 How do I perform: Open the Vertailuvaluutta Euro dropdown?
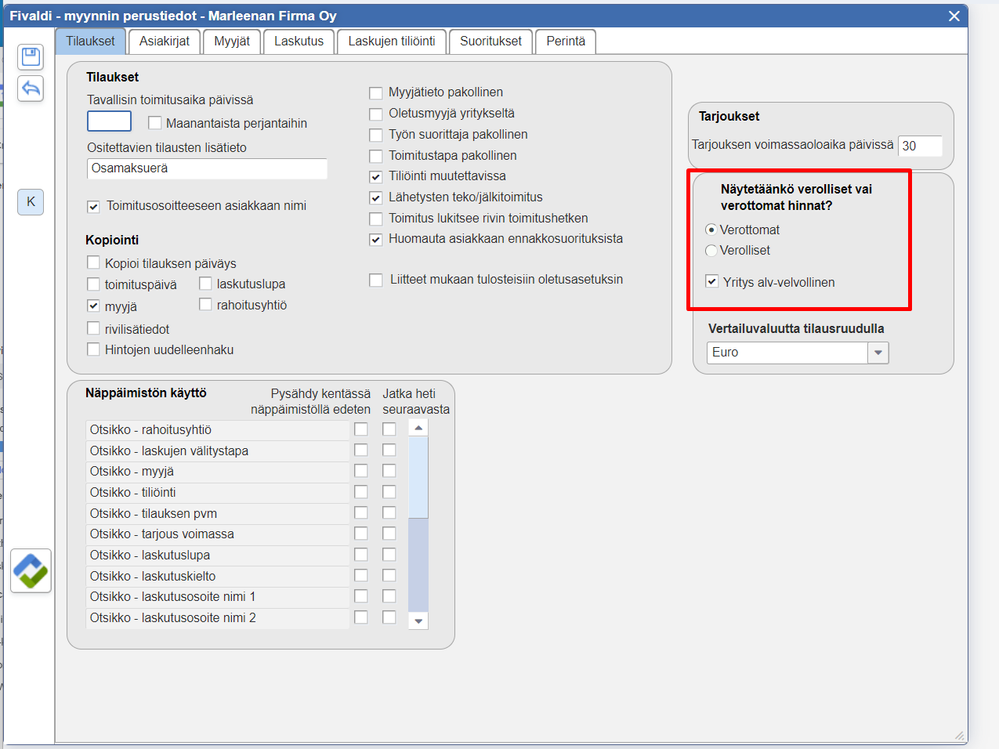[x=878, y=353]
